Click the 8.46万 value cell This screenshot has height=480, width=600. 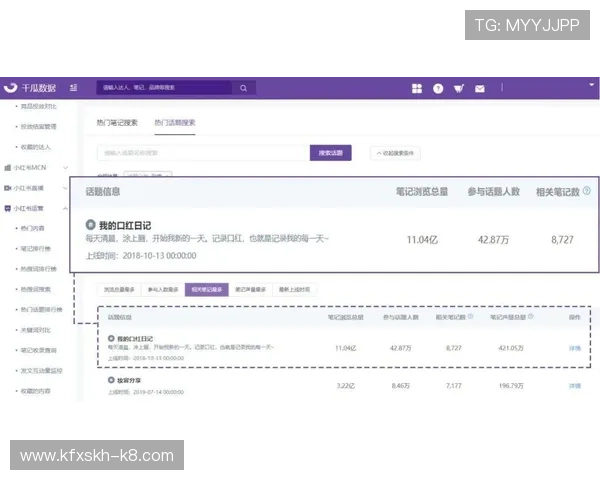[401, 385]
